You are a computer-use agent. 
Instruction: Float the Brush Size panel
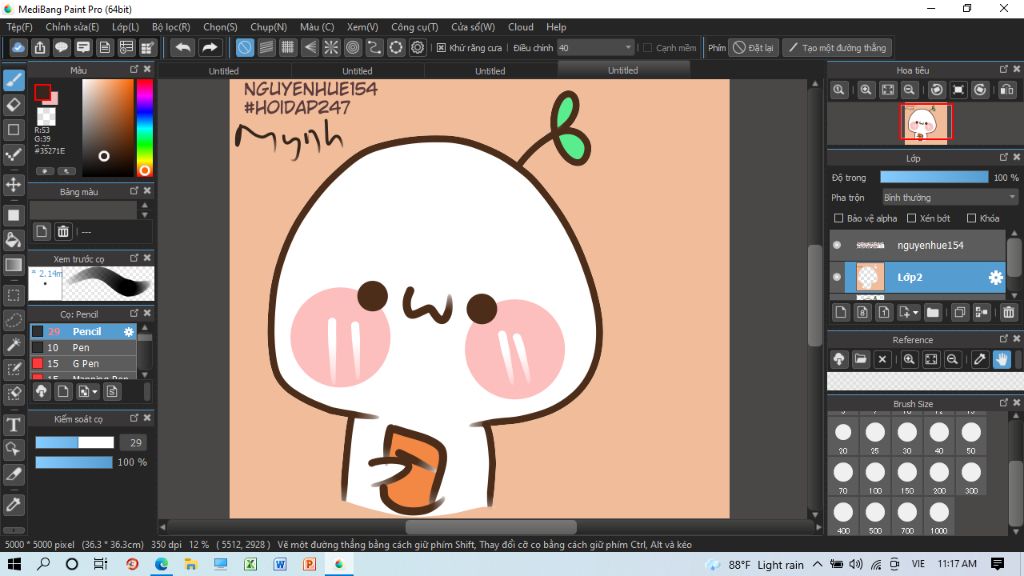[x=1004, y=403]
